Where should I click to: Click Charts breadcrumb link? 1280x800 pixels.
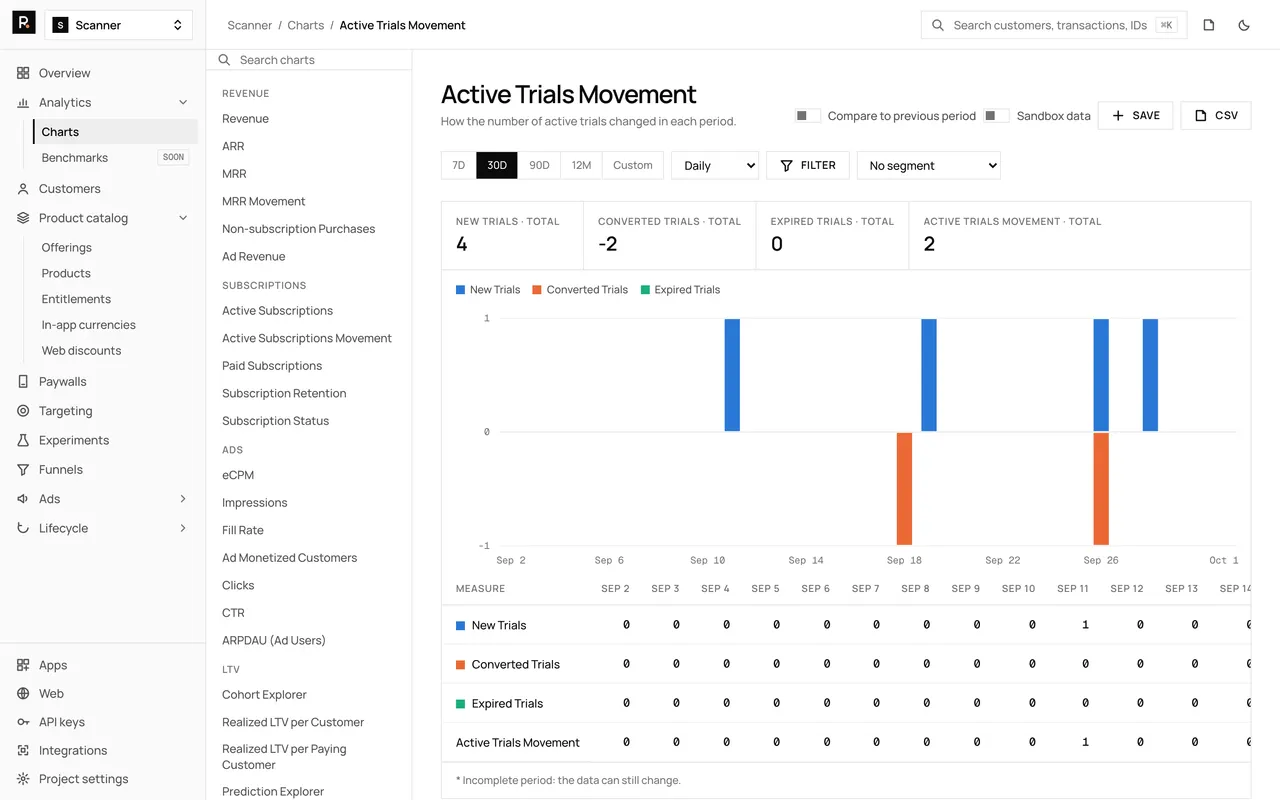point(306,25)
